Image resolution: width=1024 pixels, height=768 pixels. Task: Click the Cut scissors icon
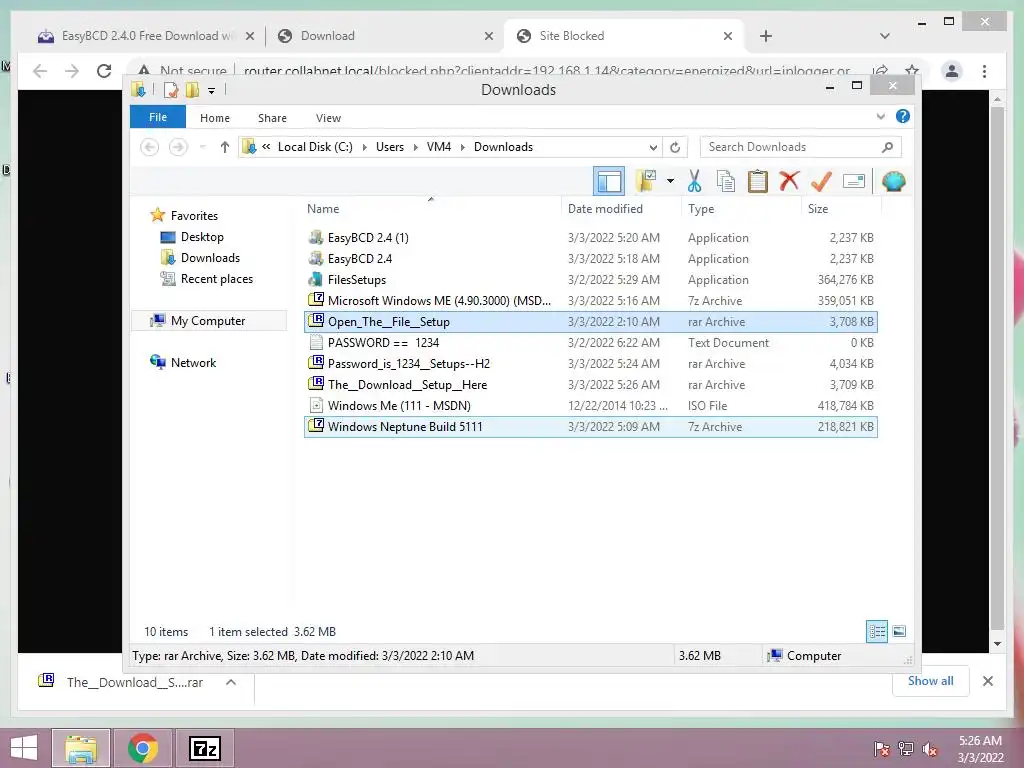coord(694,181)
